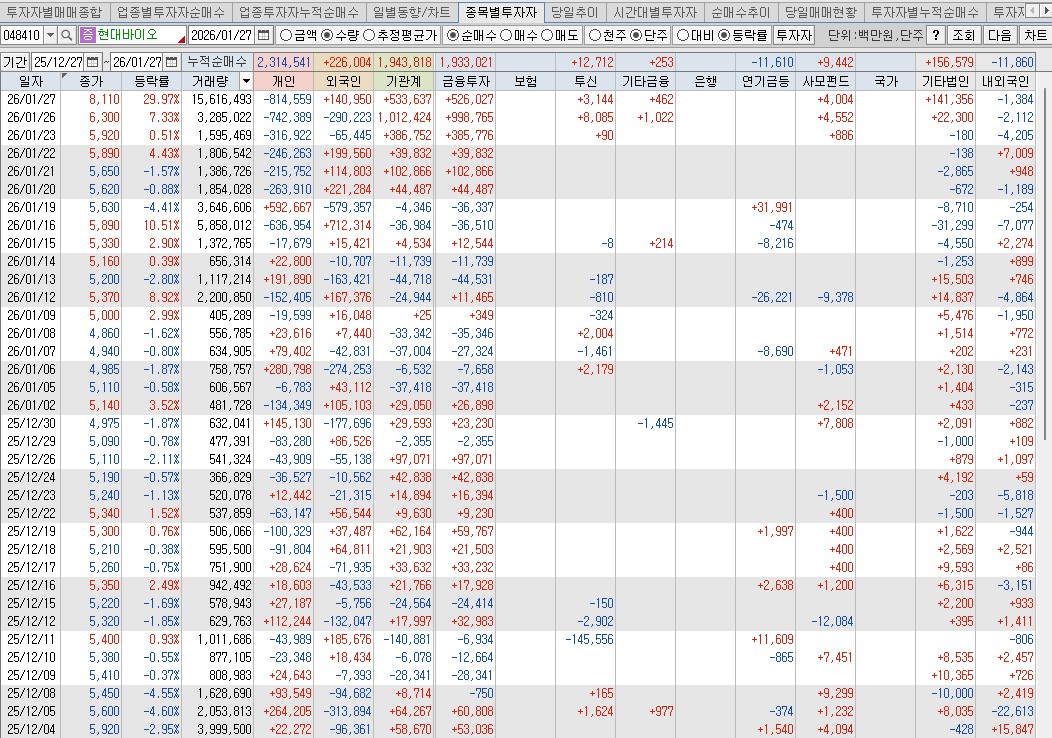This screenshot has height=738, width=1052.
Task: Open the calendar icon for period start 25/12/27
Action: click(x=91, y=61)
